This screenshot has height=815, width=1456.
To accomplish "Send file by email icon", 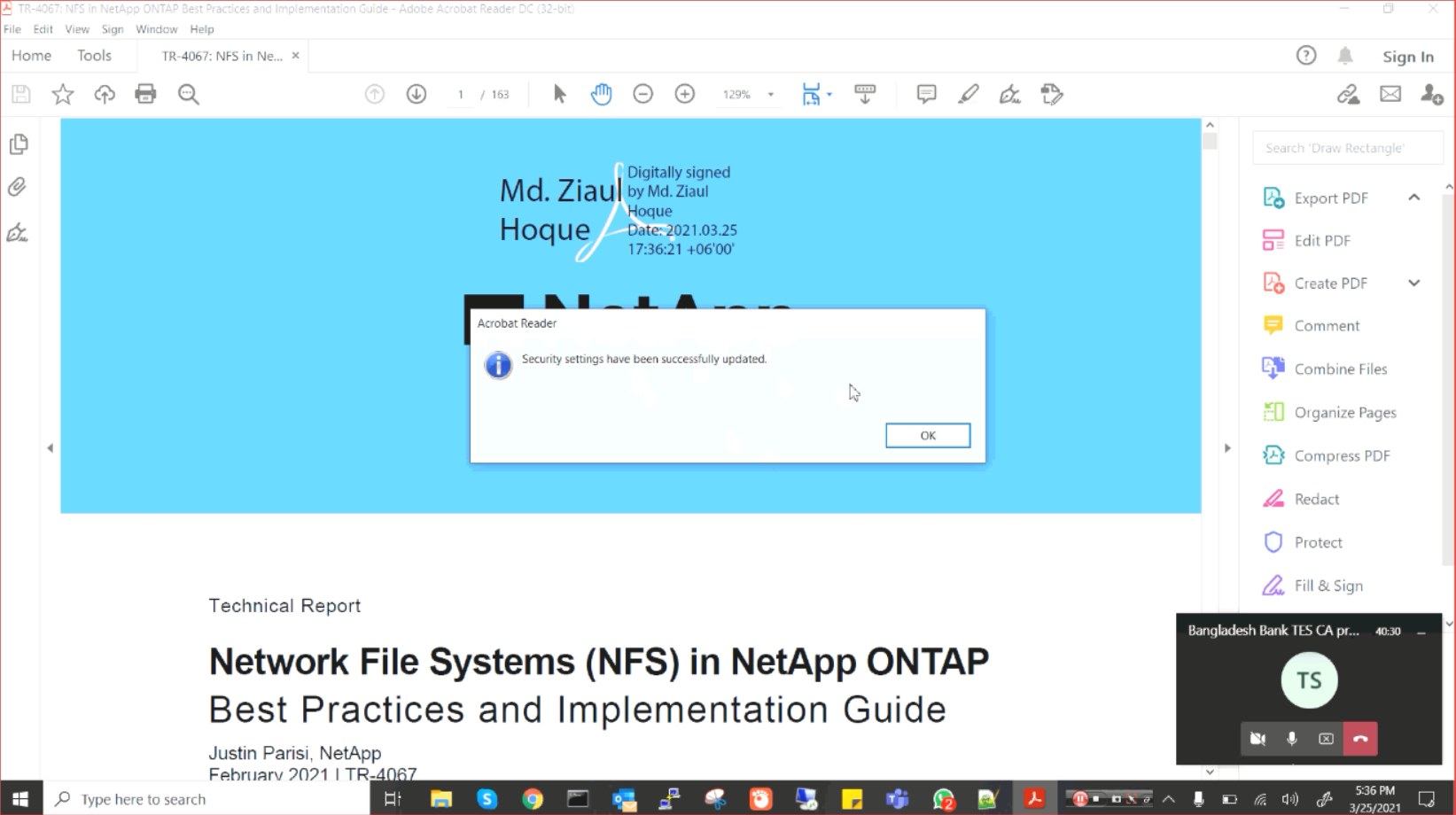I will click(x=1390, y=94).
